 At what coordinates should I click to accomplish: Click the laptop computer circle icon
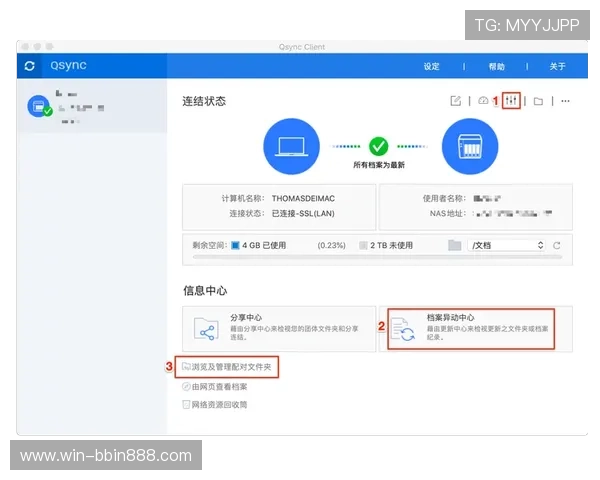[x=292, y=146]
